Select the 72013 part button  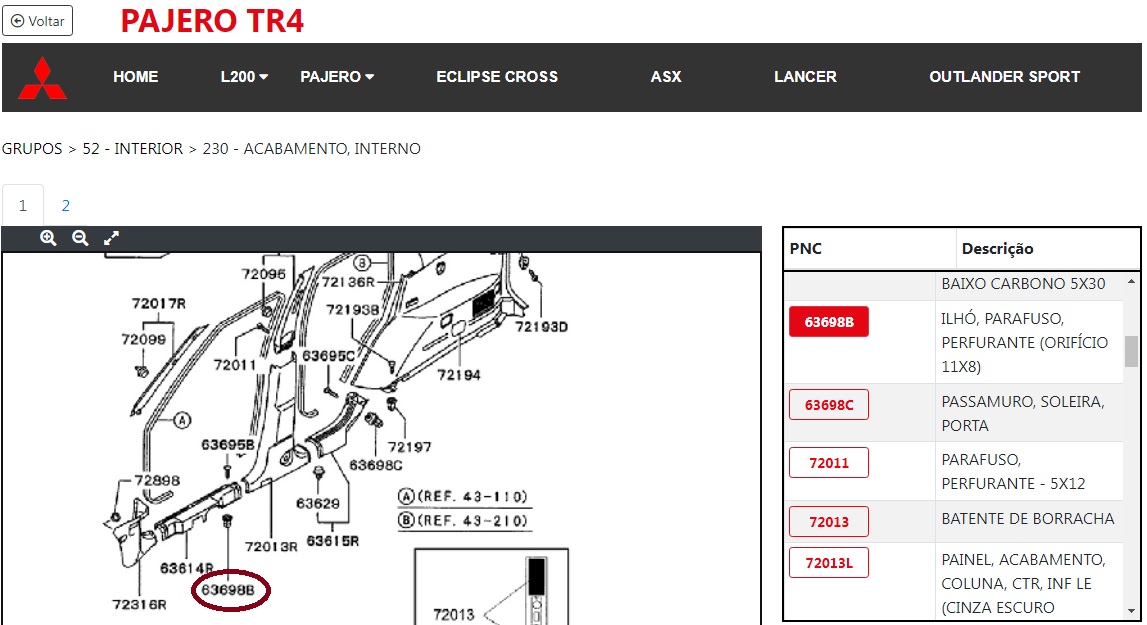point(829,521)
